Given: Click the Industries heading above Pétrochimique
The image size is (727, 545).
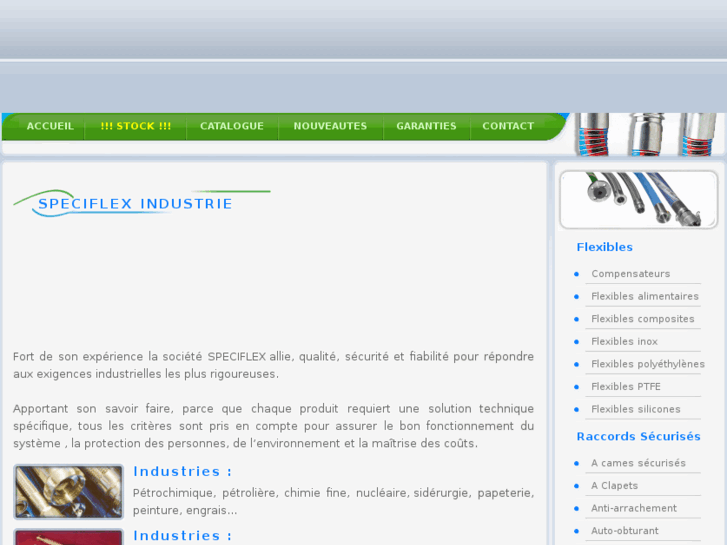Looking at the screenshot, I should click(x=182, y=472).
